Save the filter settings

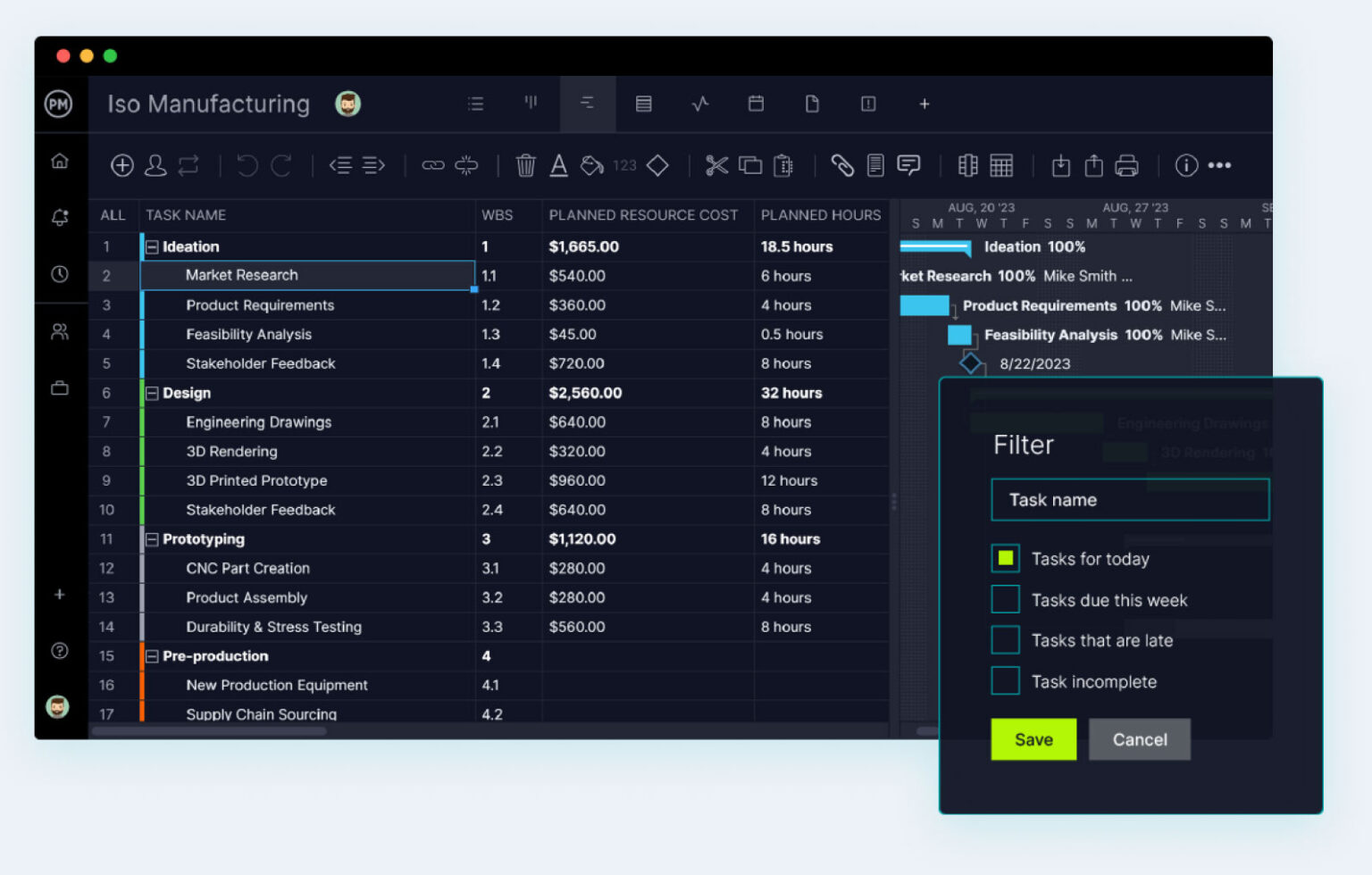tap(1033, 739)
